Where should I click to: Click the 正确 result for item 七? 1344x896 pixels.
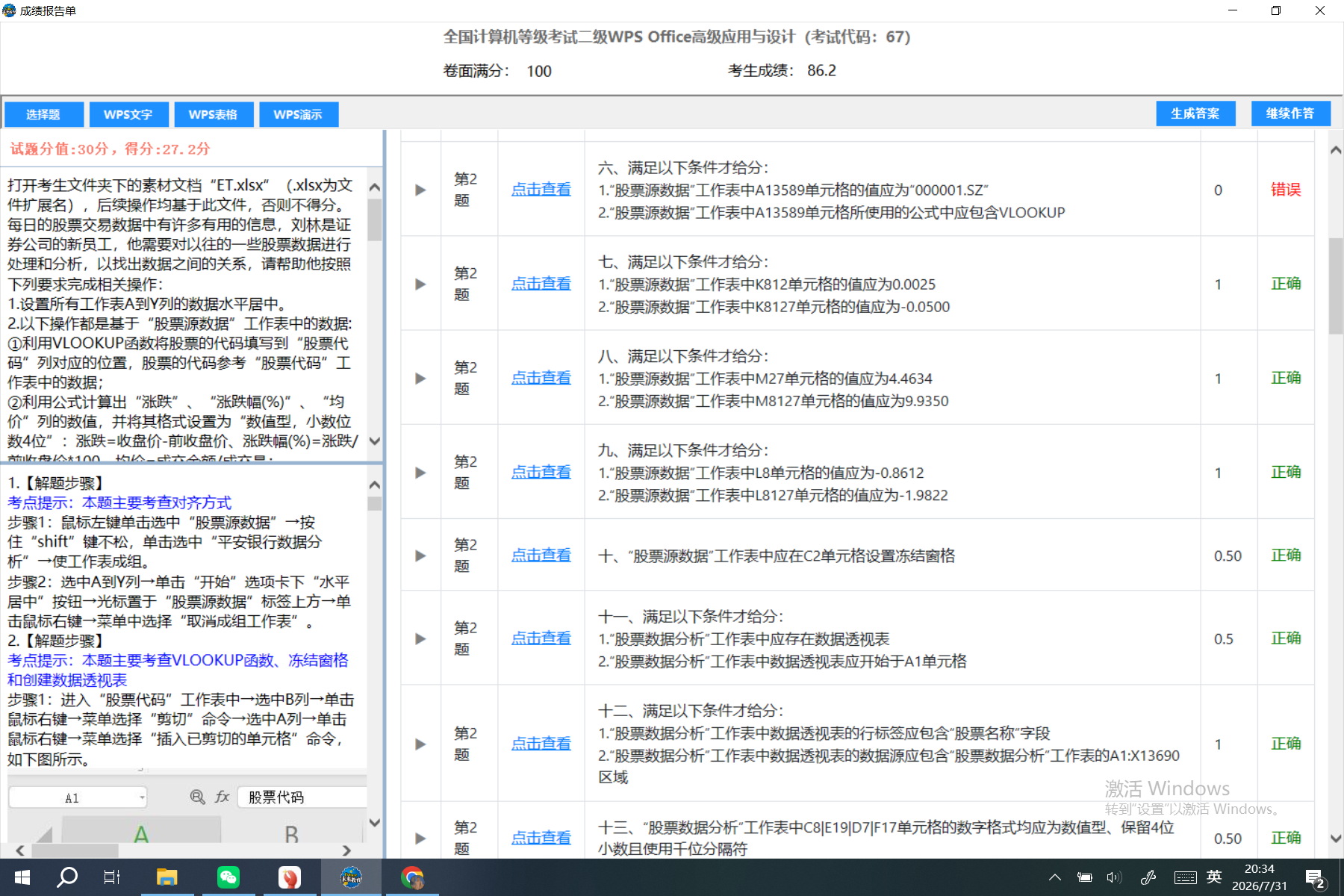pyautogui.click(x=1286, y=284)
